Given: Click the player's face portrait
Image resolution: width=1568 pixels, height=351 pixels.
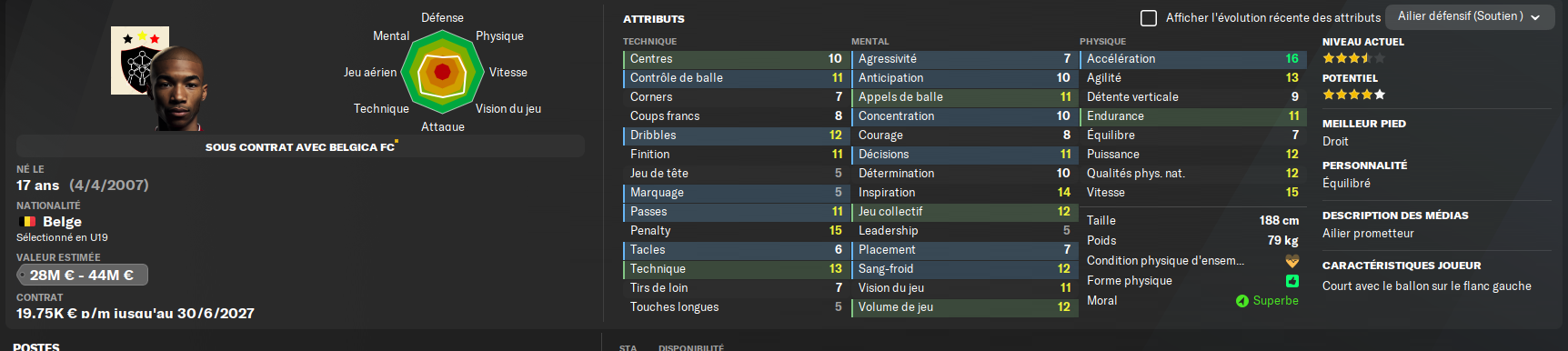Looking at the screenshot, I should pos(178,89).
